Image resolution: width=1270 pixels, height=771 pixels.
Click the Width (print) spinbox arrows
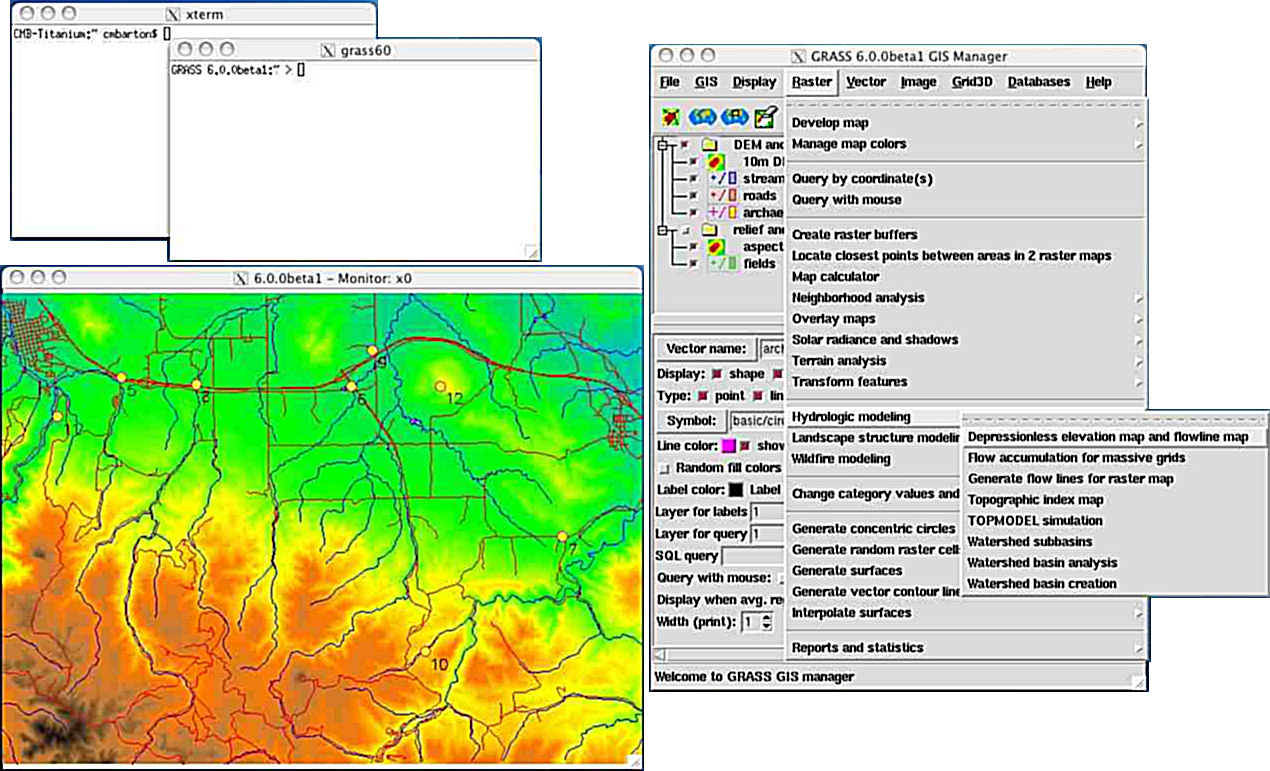click(766, 622)
